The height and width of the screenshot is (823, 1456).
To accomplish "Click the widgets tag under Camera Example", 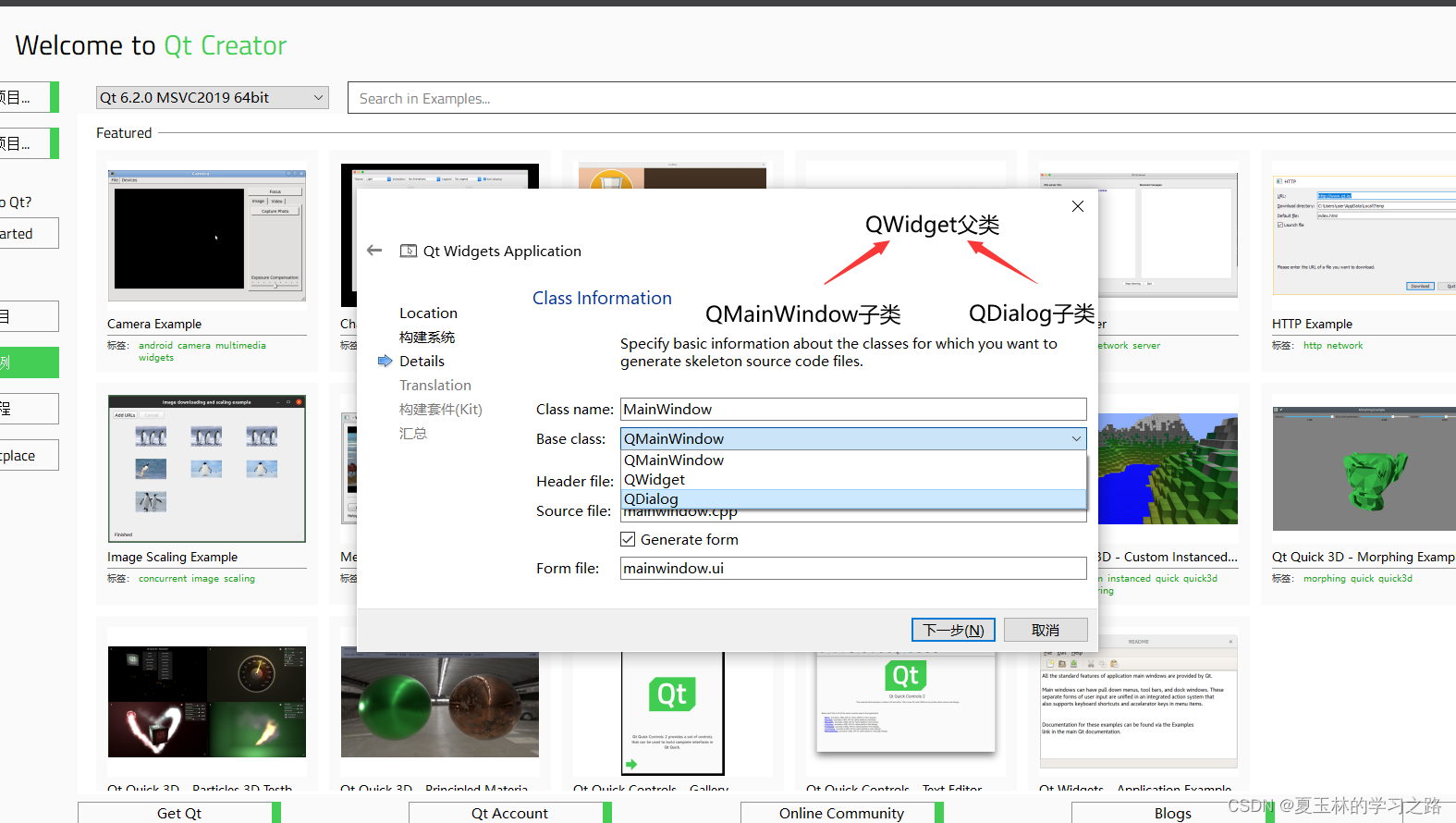I will (156, 357).
